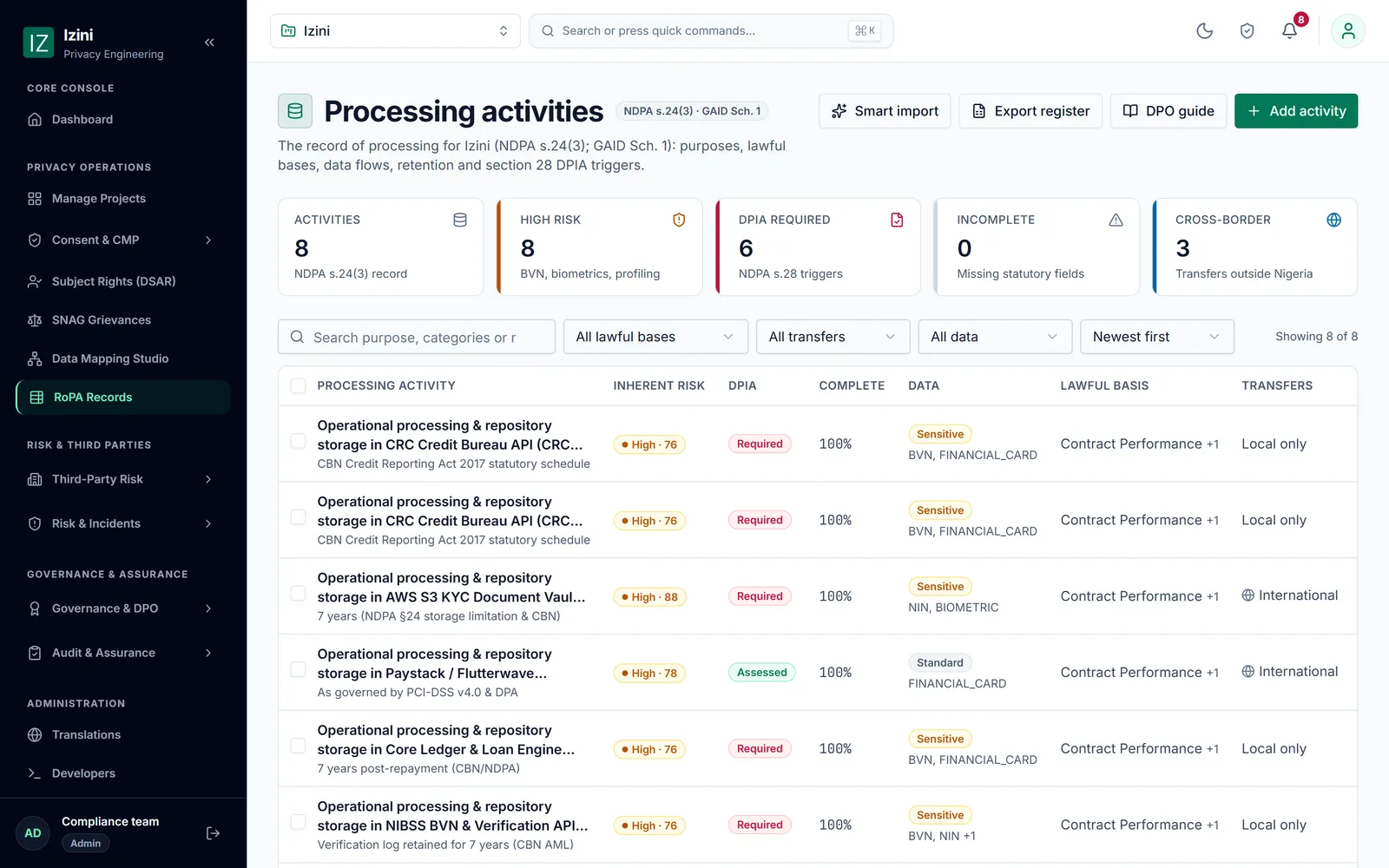Click the warning triangle on the Incomplete card
Screen dimensions: 1389x868
1116,220
